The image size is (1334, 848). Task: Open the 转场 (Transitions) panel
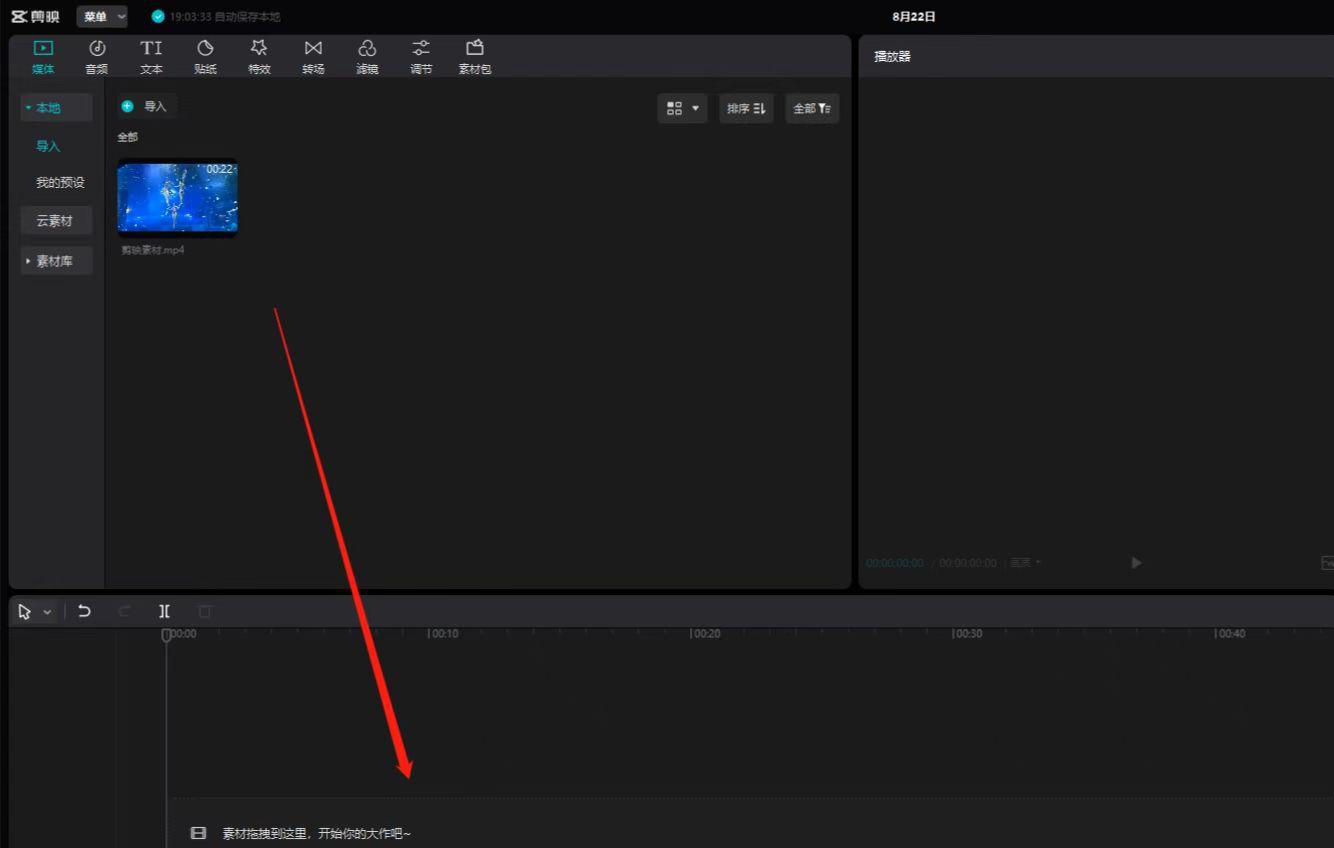click(x=313, y=56)
